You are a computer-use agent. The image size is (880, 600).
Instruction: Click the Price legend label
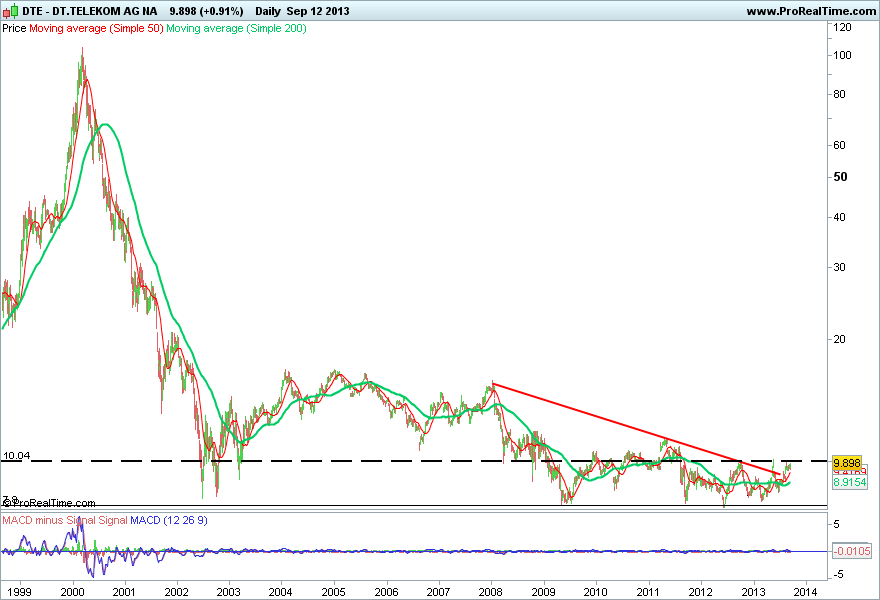14,28
